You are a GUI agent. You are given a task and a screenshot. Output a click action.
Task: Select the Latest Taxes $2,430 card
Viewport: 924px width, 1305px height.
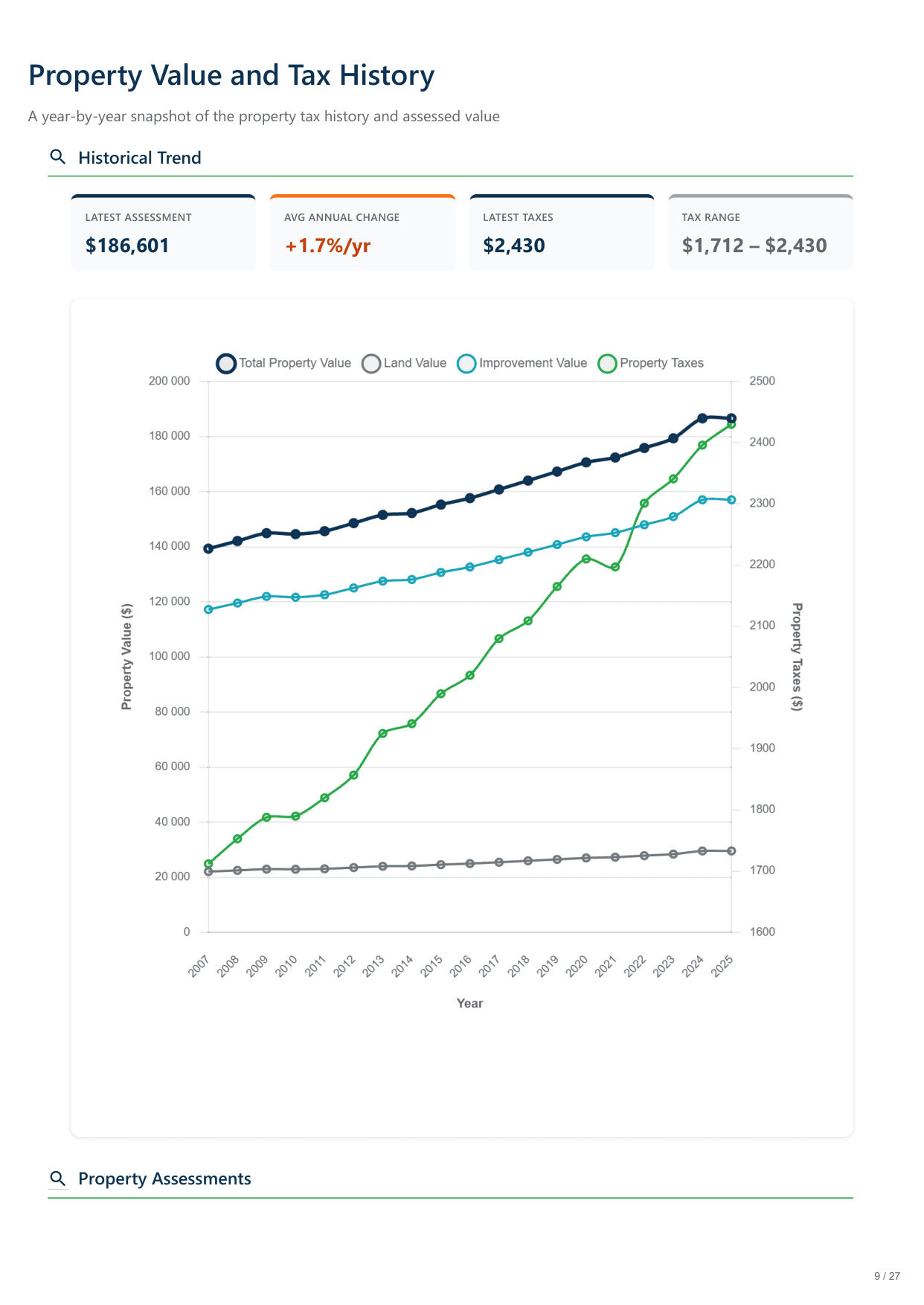(x=562, y=233)
